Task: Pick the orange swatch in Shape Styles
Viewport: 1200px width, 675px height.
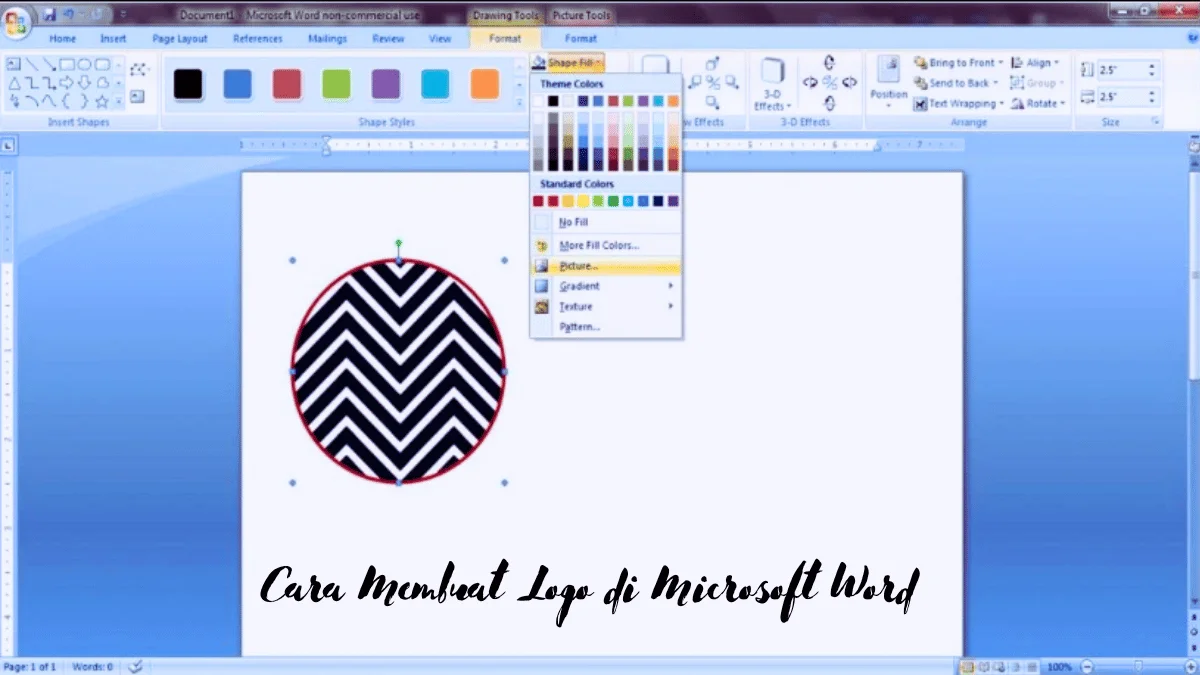Action: pos(484,84)
